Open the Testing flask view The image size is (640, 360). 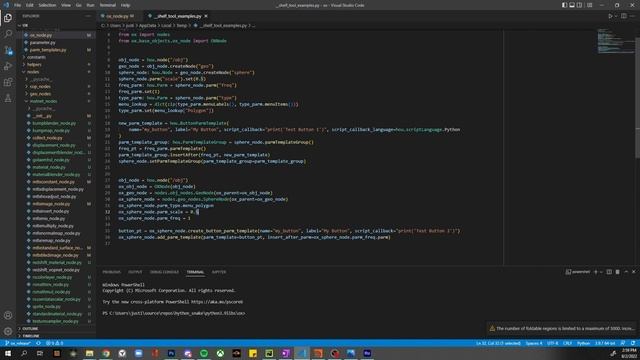tap(8, 98)
